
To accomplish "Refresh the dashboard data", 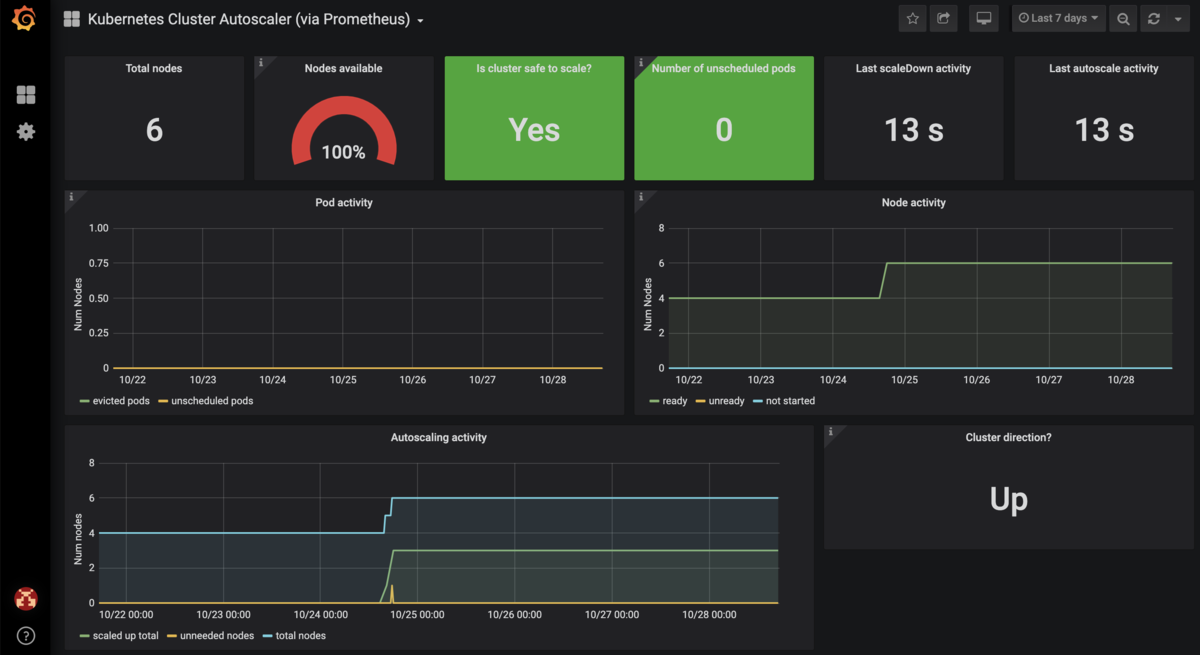I will 1153,19.
